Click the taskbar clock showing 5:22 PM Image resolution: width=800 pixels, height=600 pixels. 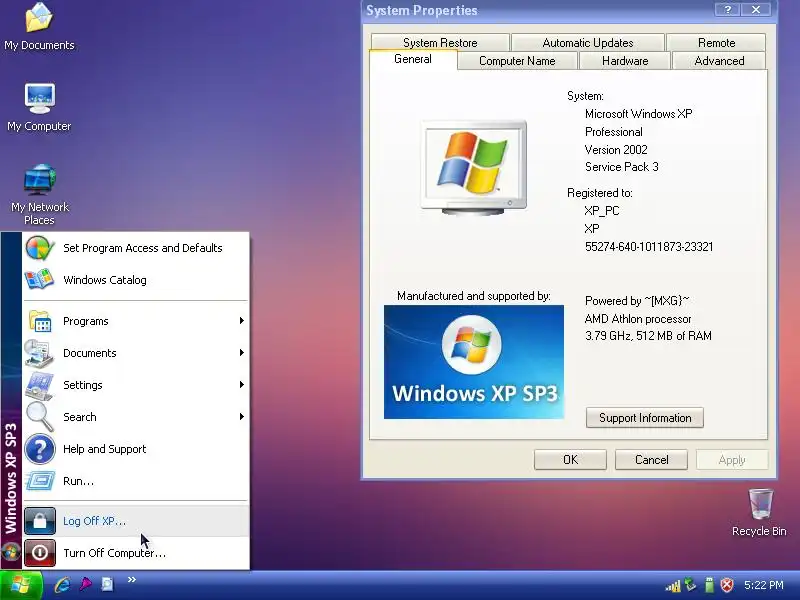764,585
